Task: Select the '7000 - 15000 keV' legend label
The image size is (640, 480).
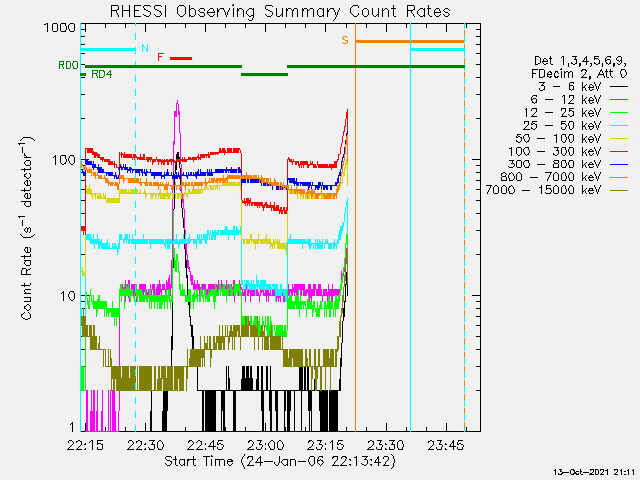Action: [x=544, y=190]
